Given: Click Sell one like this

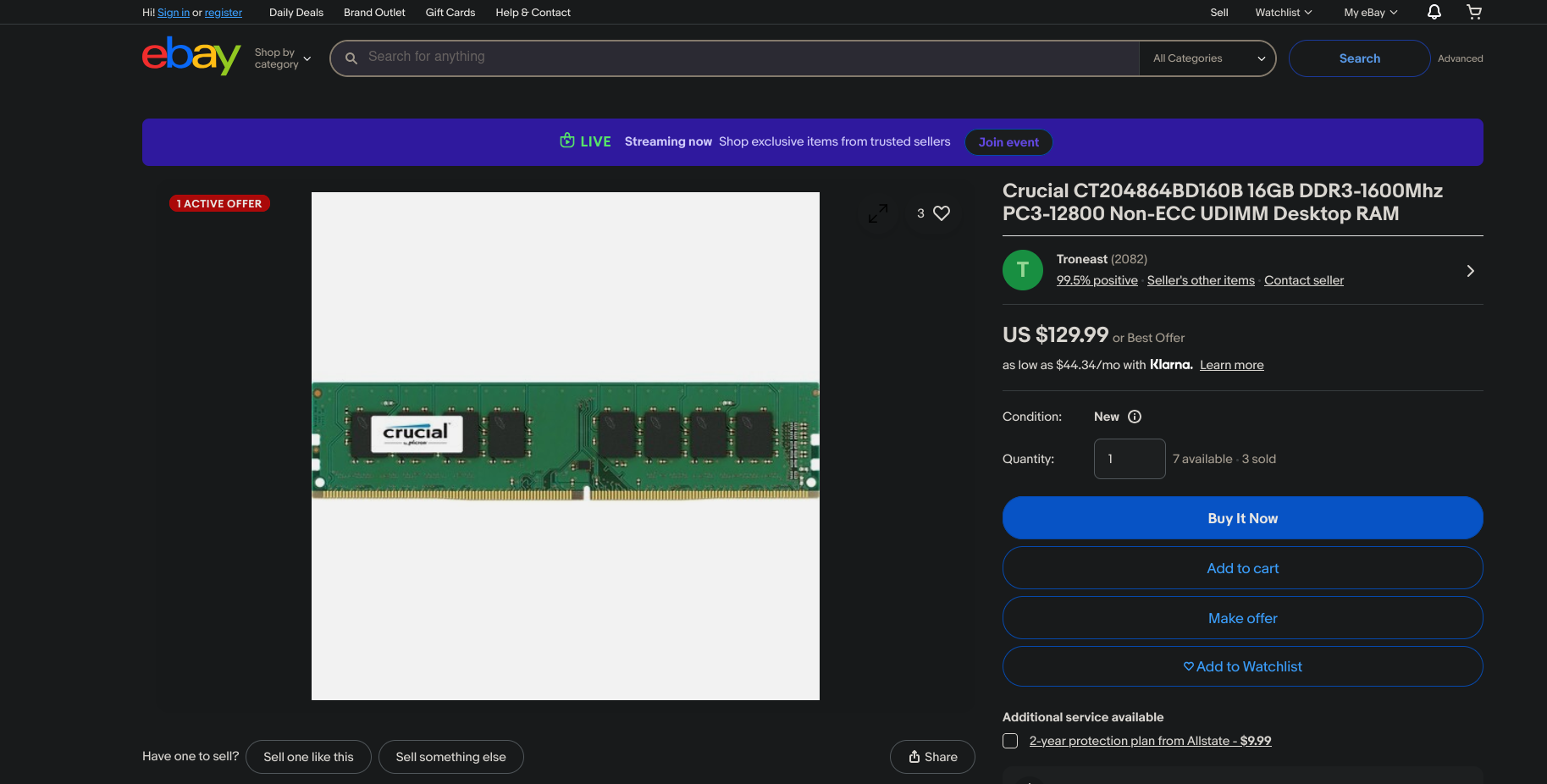Looking at the screenshot, I should 308,757.
